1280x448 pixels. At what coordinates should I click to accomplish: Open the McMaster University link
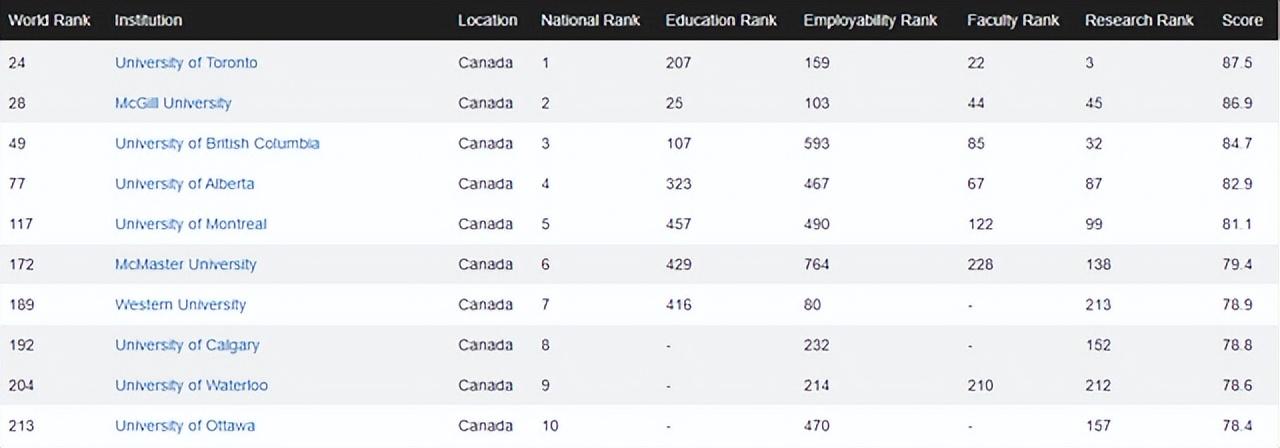(185, 264)
